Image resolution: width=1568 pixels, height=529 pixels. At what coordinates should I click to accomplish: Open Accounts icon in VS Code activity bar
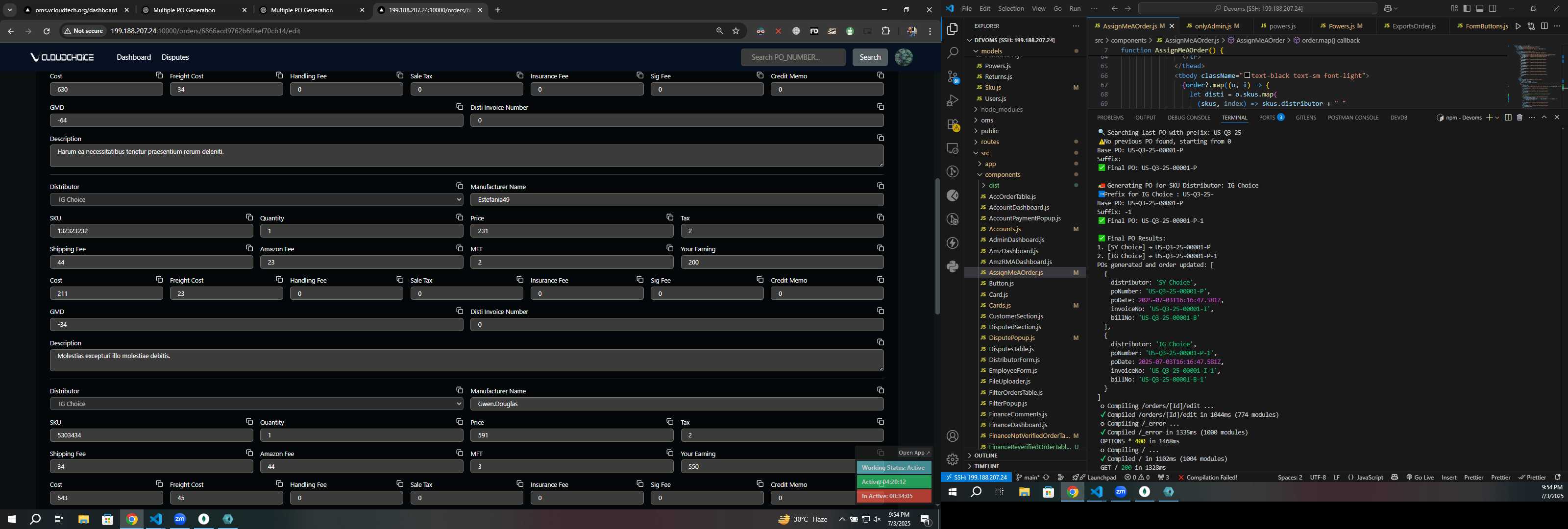click(x=953, y=436)
